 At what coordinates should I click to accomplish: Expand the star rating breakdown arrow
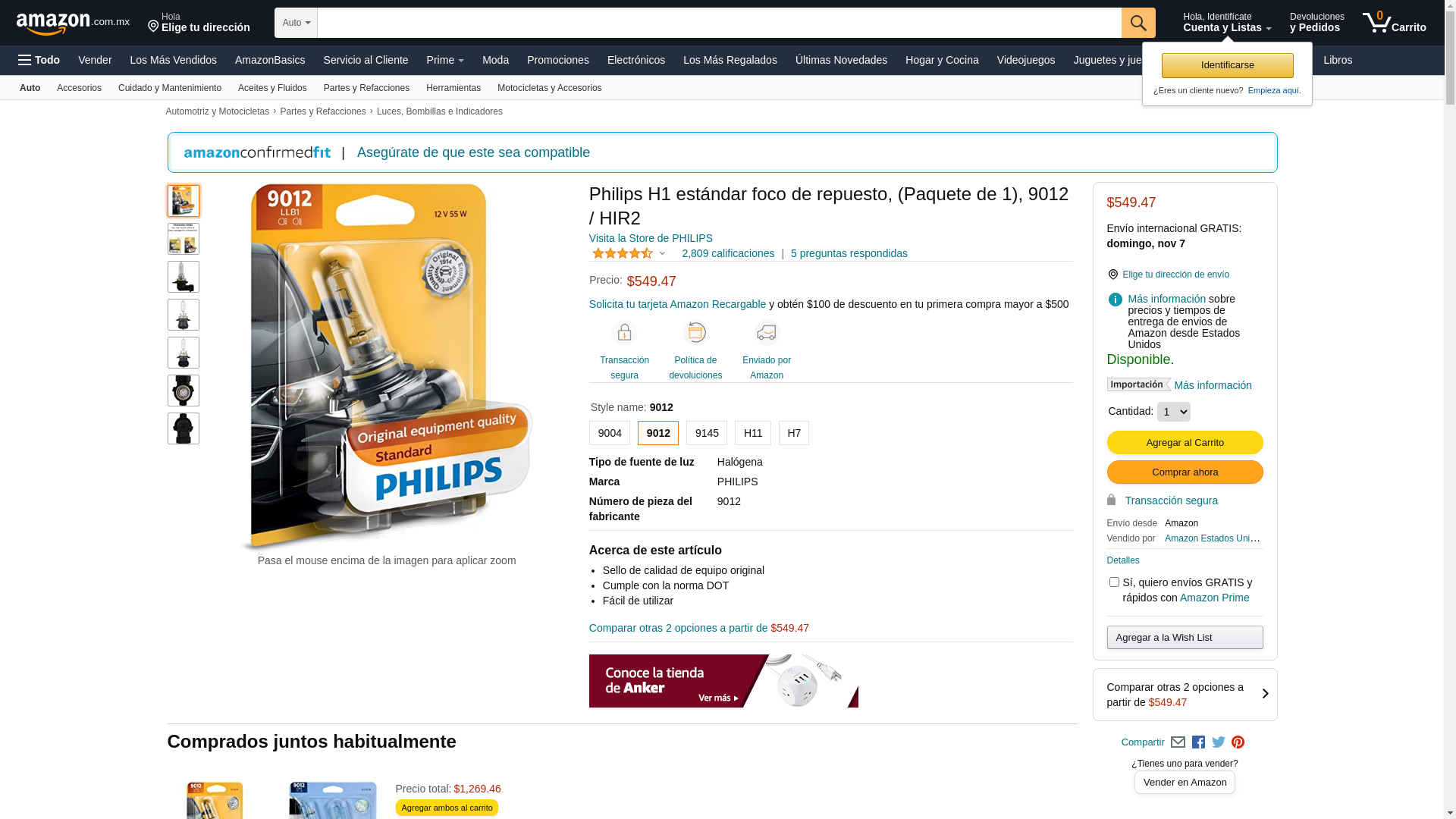point(662,254)
